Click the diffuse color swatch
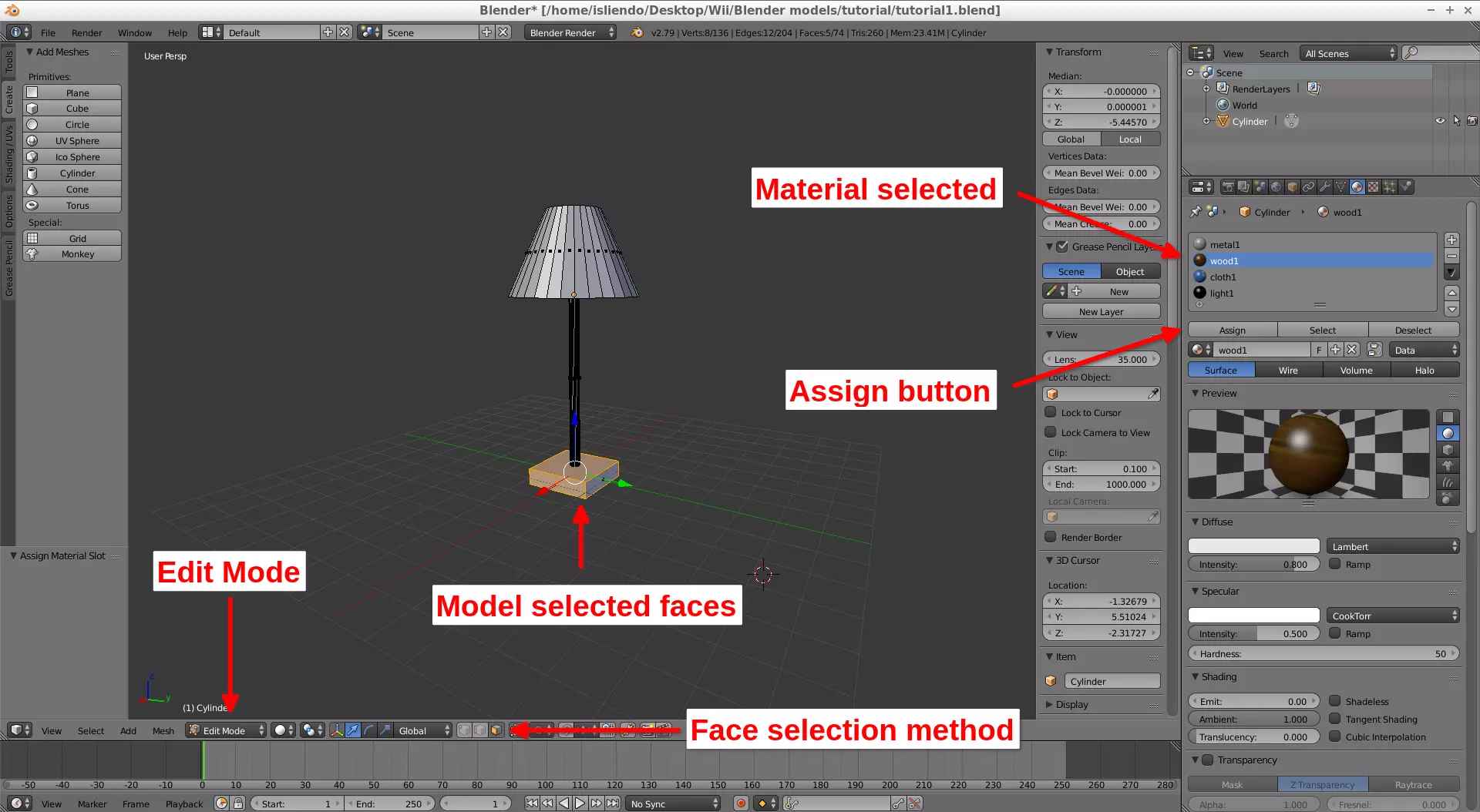Image resolution: width=1480 pixels, height=812 pixels. (x=1254, y=546)
